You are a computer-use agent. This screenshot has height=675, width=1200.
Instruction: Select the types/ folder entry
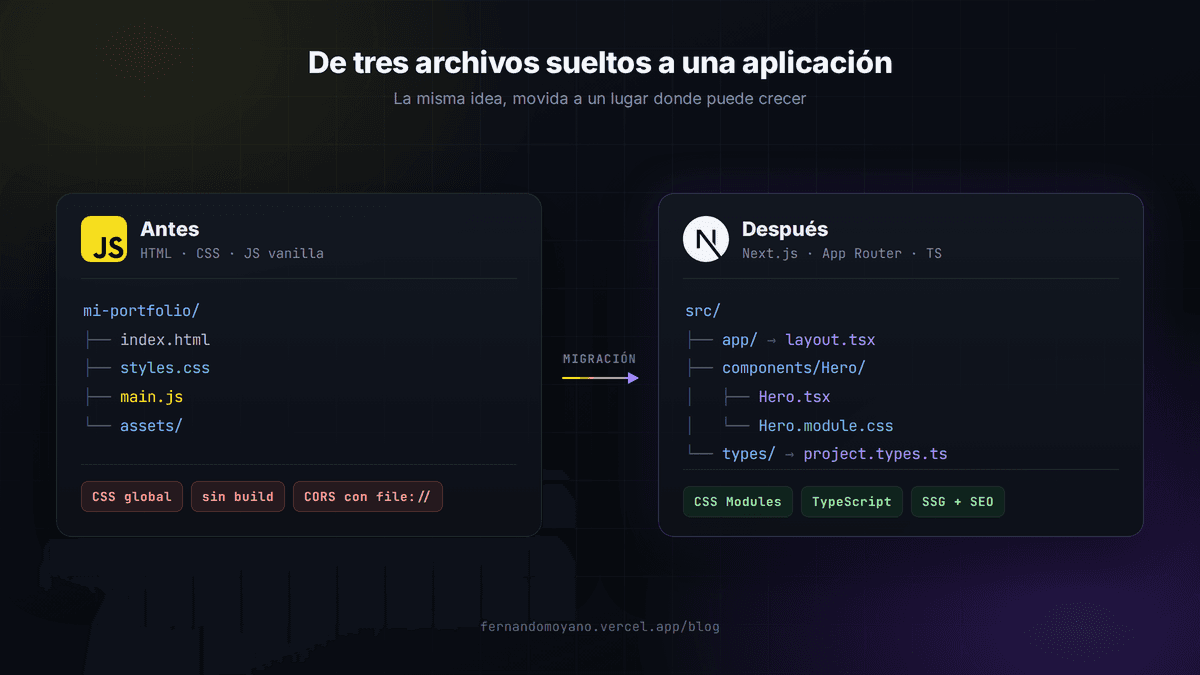click(x=749, y=454)
